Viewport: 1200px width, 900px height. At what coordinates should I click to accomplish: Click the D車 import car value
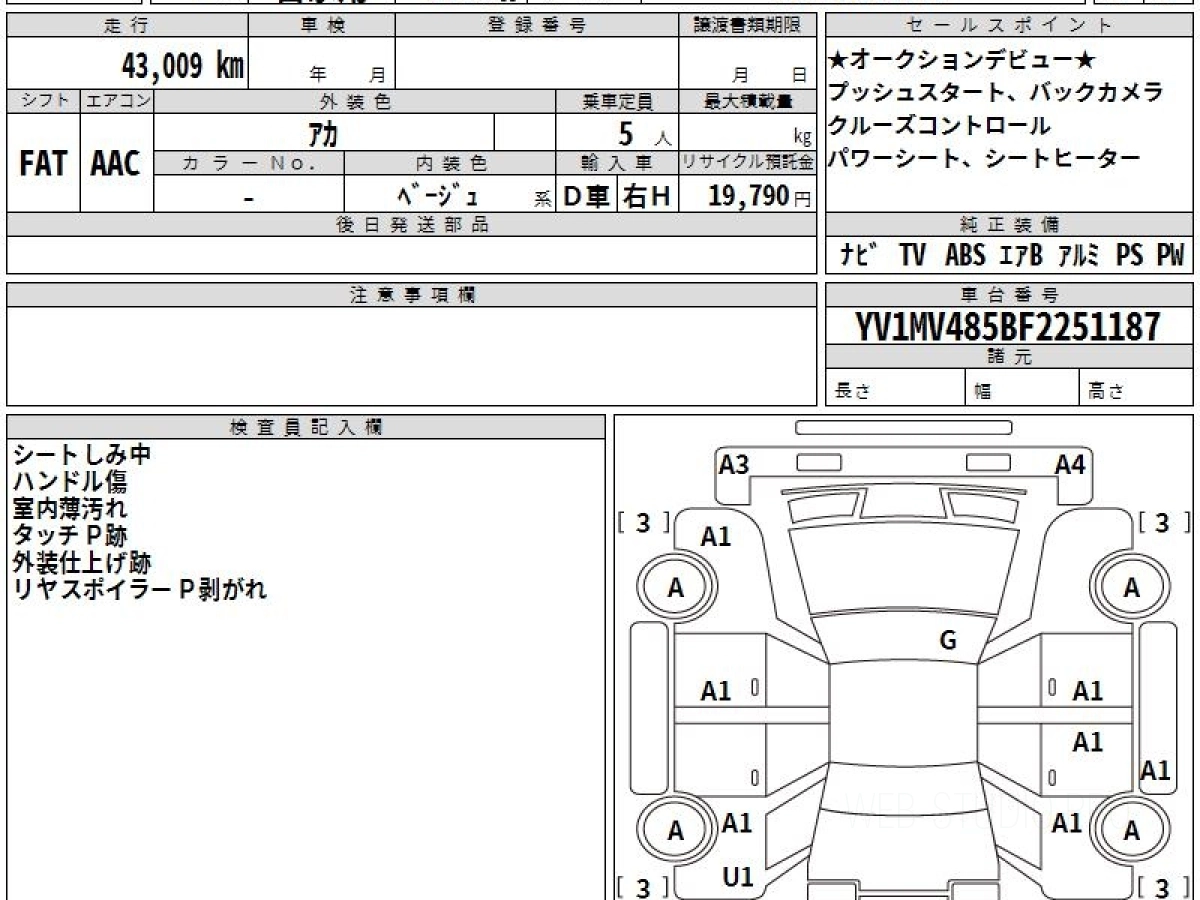click(x=586, y=196)
